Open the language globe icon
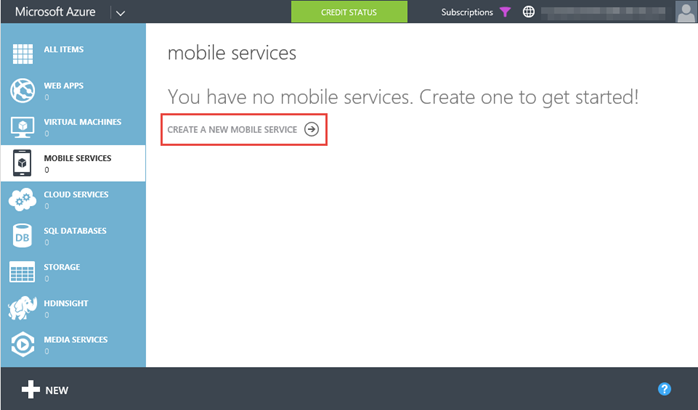This screenshot has height=410, width=698. click(x=528, y=12)
